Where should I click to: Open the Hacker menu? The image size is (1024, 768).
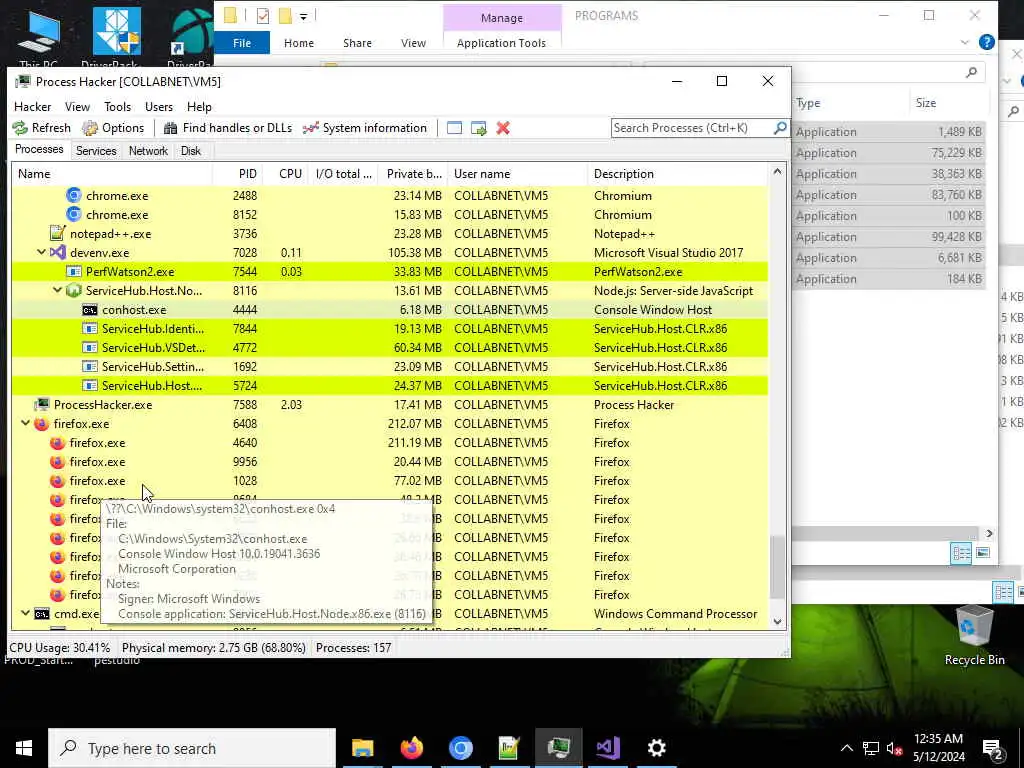(33, 106)
